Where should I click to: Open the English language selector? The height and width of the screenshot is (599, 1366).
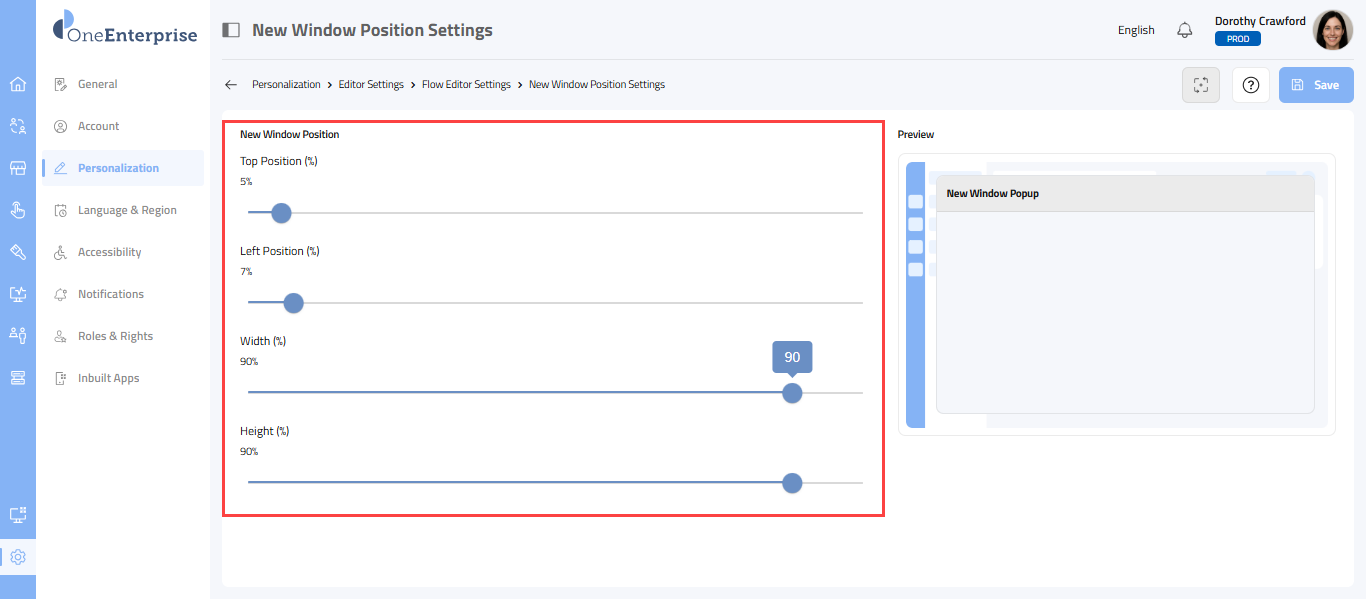pos(1136,30)
